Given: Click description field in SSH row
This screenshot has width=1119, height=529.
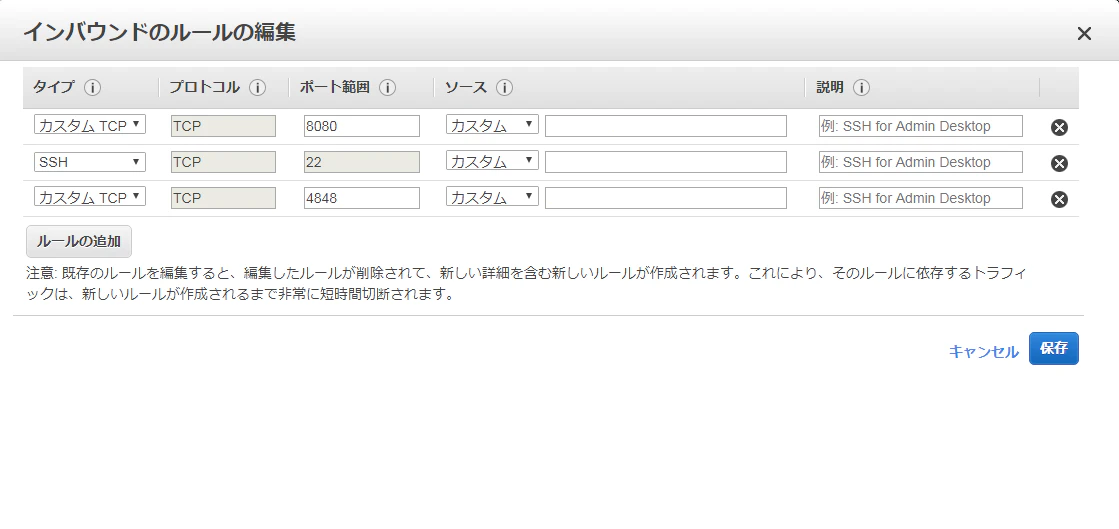Looking at the screenshot, I should point(921,162).
